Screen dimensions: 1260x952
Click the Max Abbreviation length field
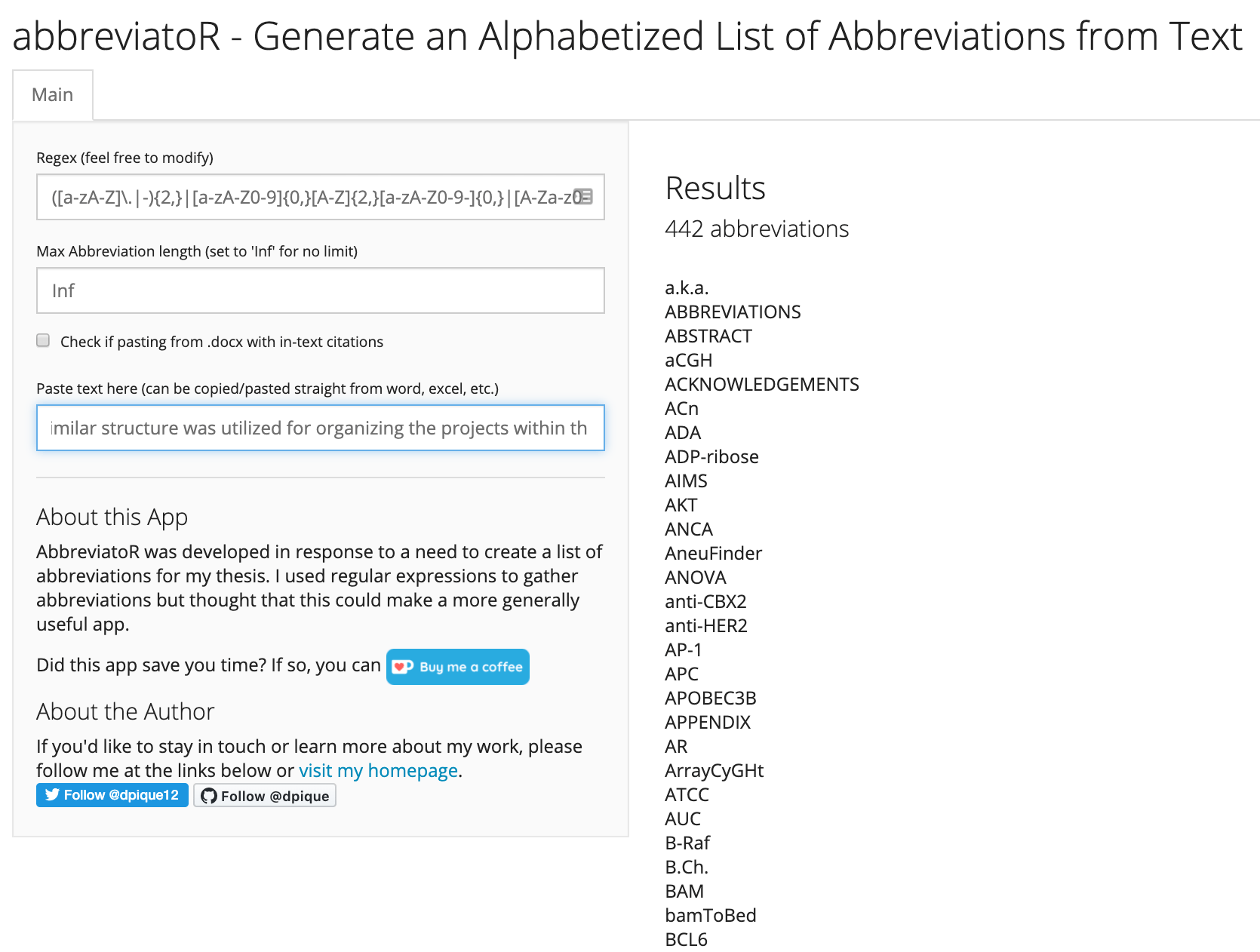point(320,290)
